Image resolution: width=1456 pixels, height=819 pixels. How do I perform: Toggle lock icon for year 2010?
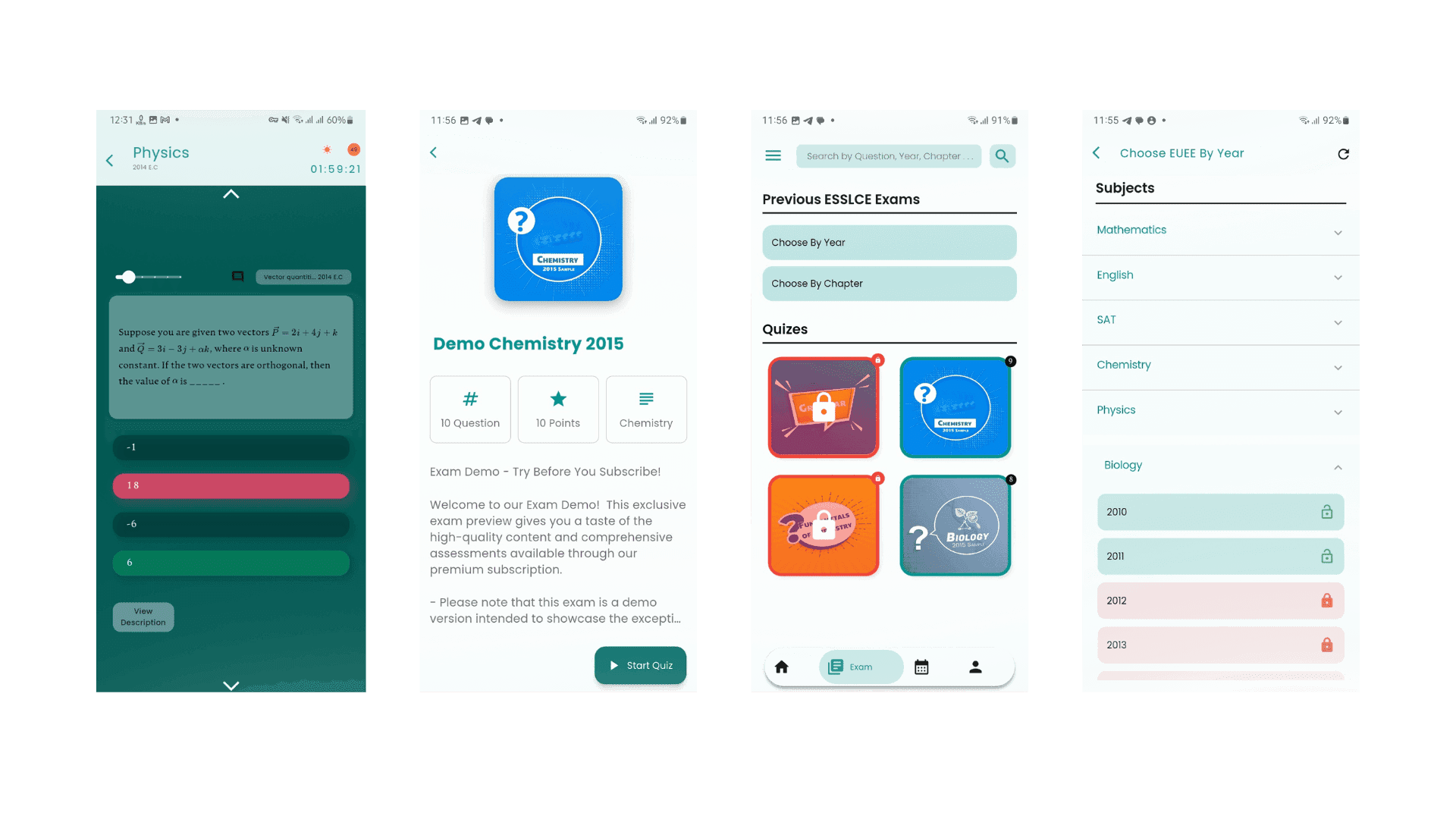pyautogui.click(x=1326, y=511)
